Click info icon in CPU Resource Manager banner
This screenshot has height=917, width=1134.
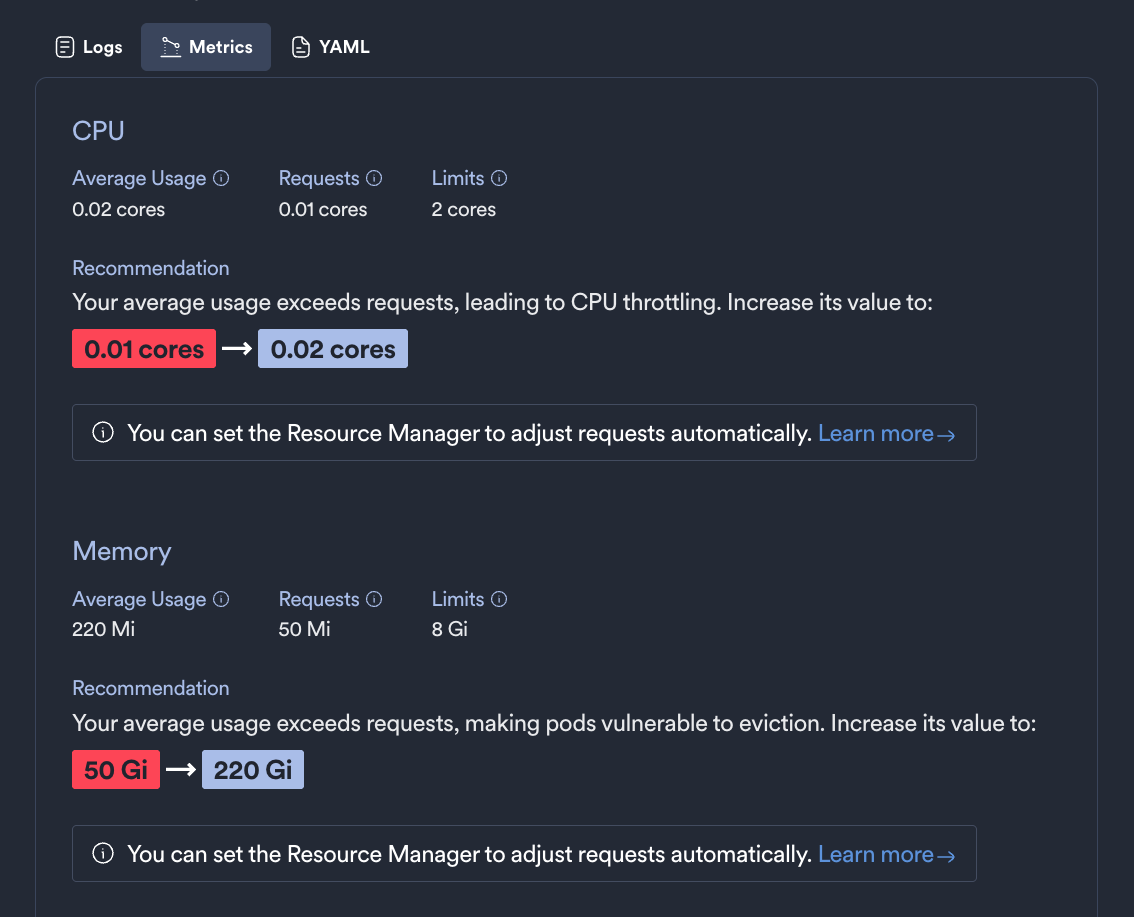pos(104,432)
